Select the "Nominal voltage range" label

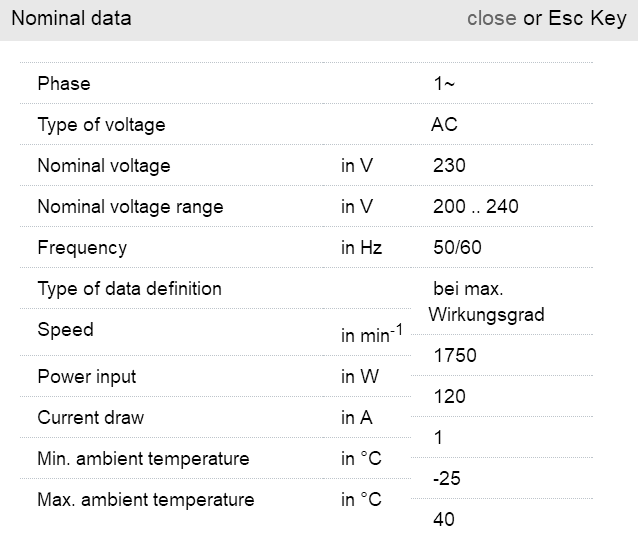coord(130,207)
